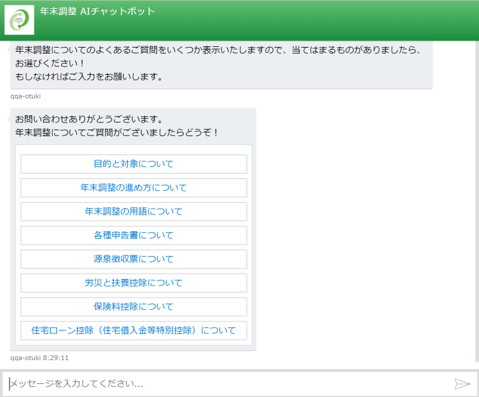Choose 年末調整の進め方について
Image resolution: width=479 pixels, height=397 pixels.
(134, 188)
